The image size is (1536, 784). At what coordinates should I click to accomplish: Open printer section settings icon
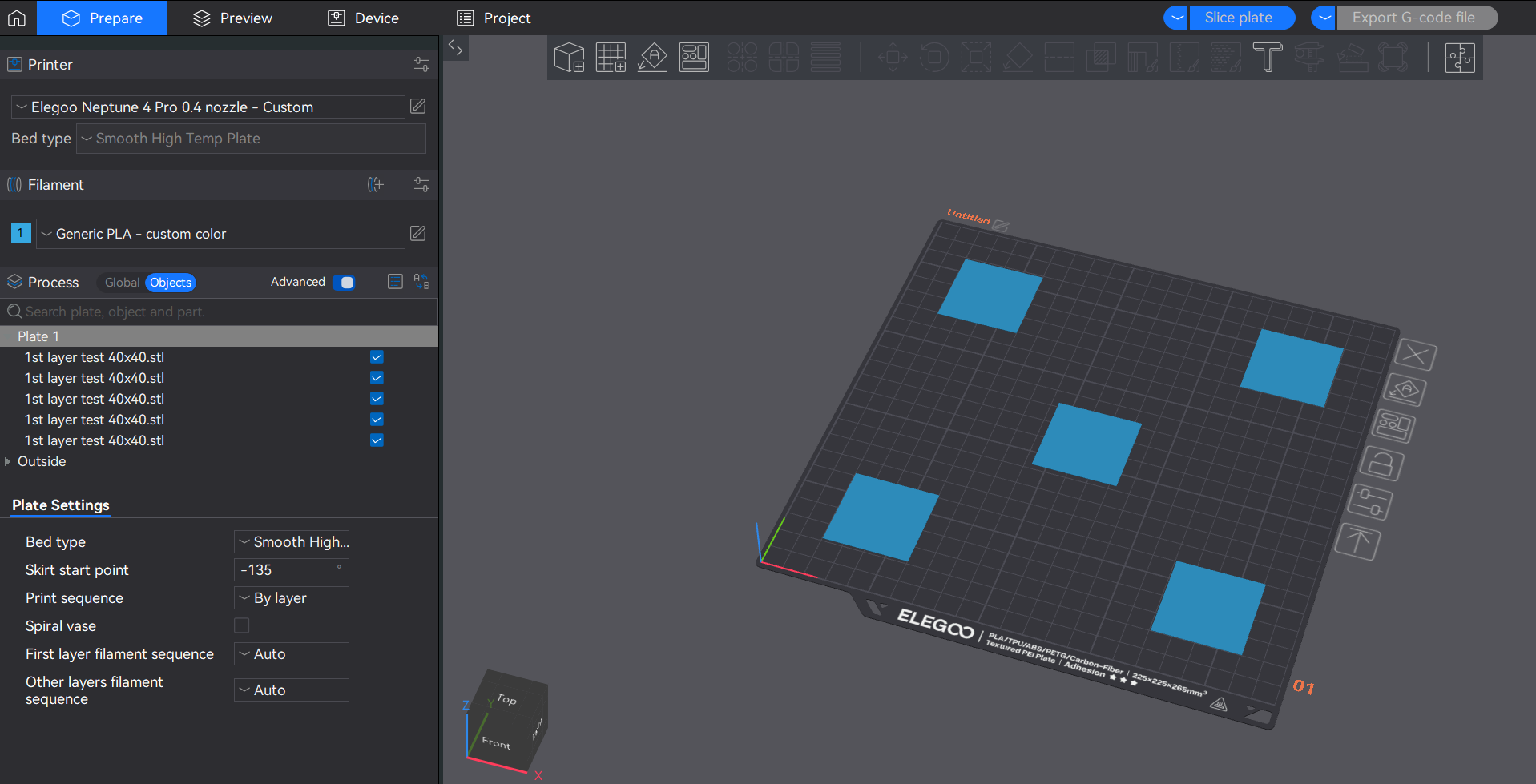click(421, 65)
